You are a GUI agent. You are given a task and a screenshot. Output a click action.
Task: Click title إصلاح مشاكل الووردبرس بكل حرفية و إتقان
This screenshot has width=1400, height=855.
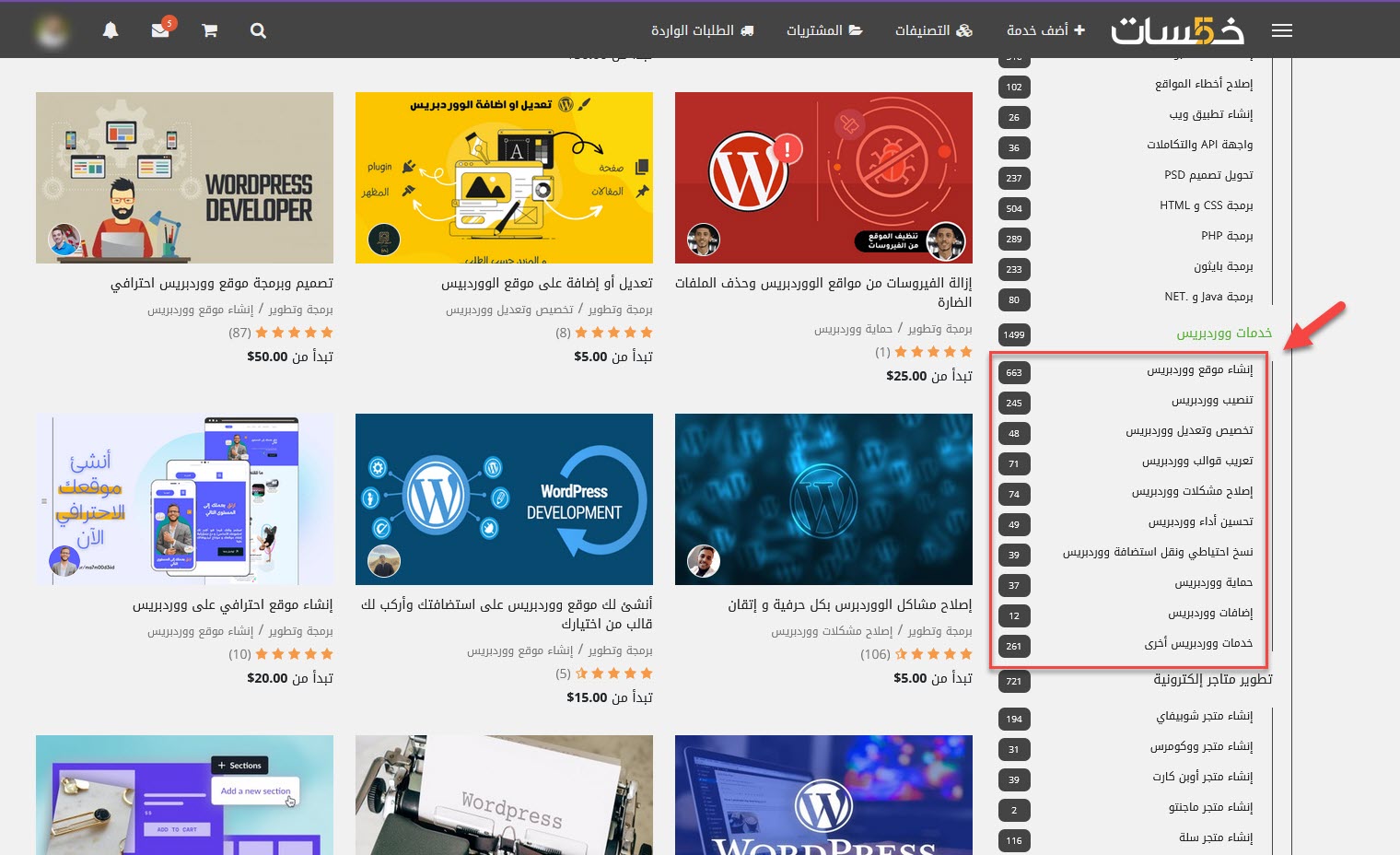pos(849,604)
